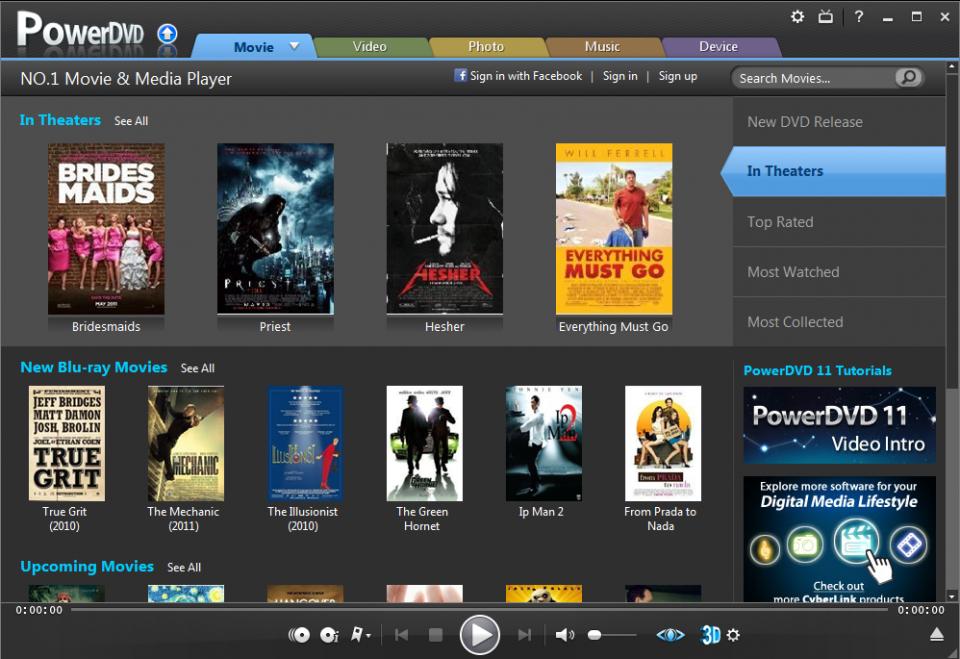Start playback with the Play button
960x659 pixels.
(x=479, y=635)
